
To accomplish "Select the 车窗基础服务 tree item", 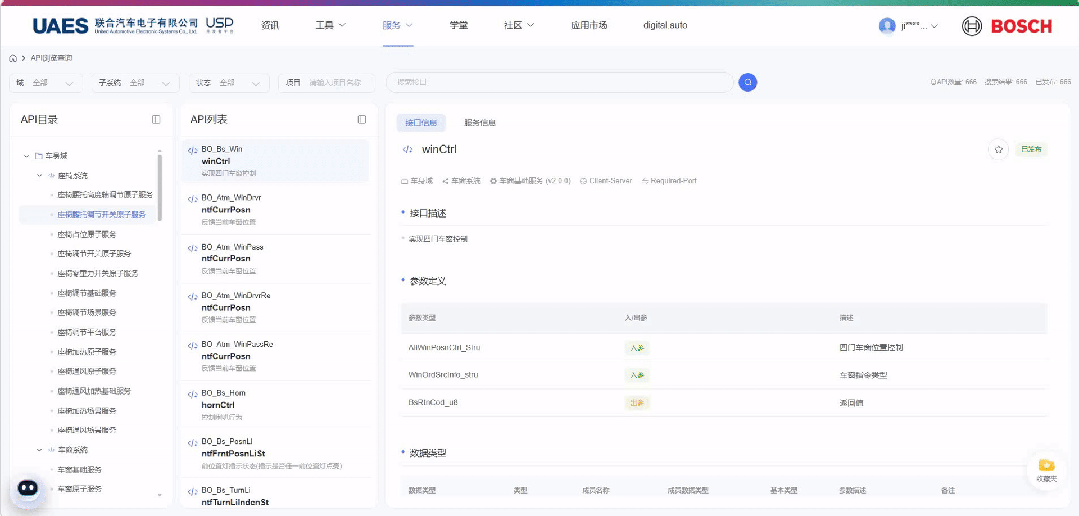I will (x=80, y=469).
